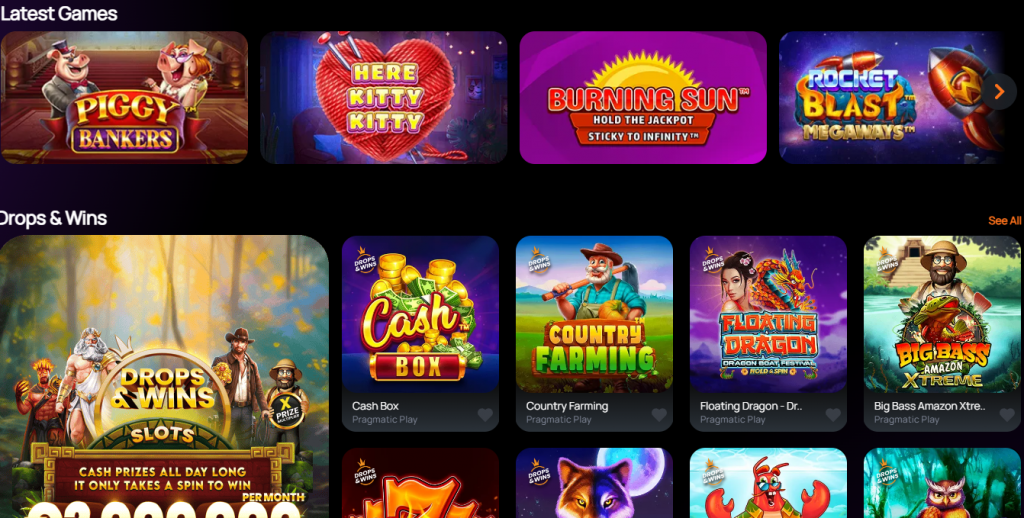Image resolution: width=1024 pixels, height=518 pixels.
Task: Open the Piggy Bankers game banner
Action: [124, 97]
